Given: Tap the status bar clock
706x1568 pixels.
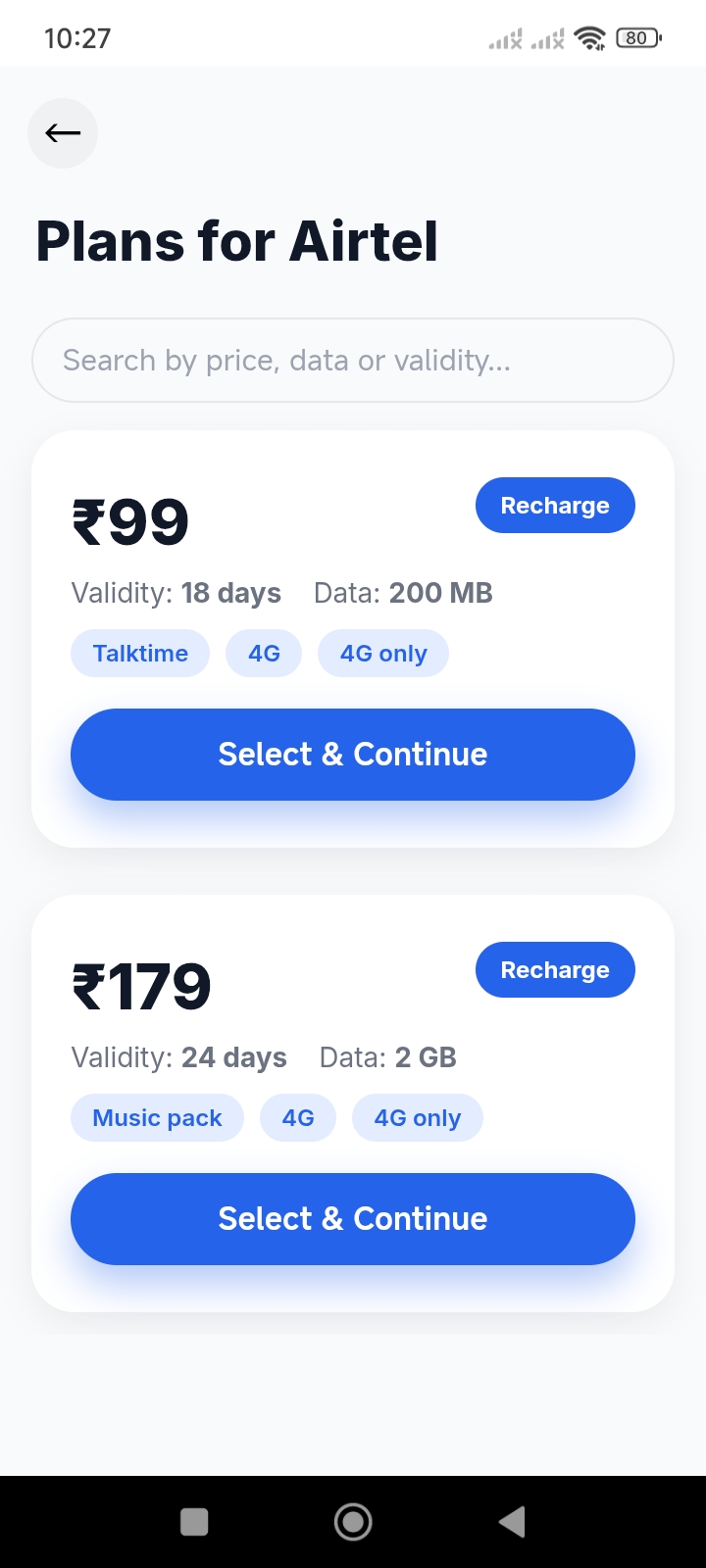Looking at the screenshot, I should 77,38.
